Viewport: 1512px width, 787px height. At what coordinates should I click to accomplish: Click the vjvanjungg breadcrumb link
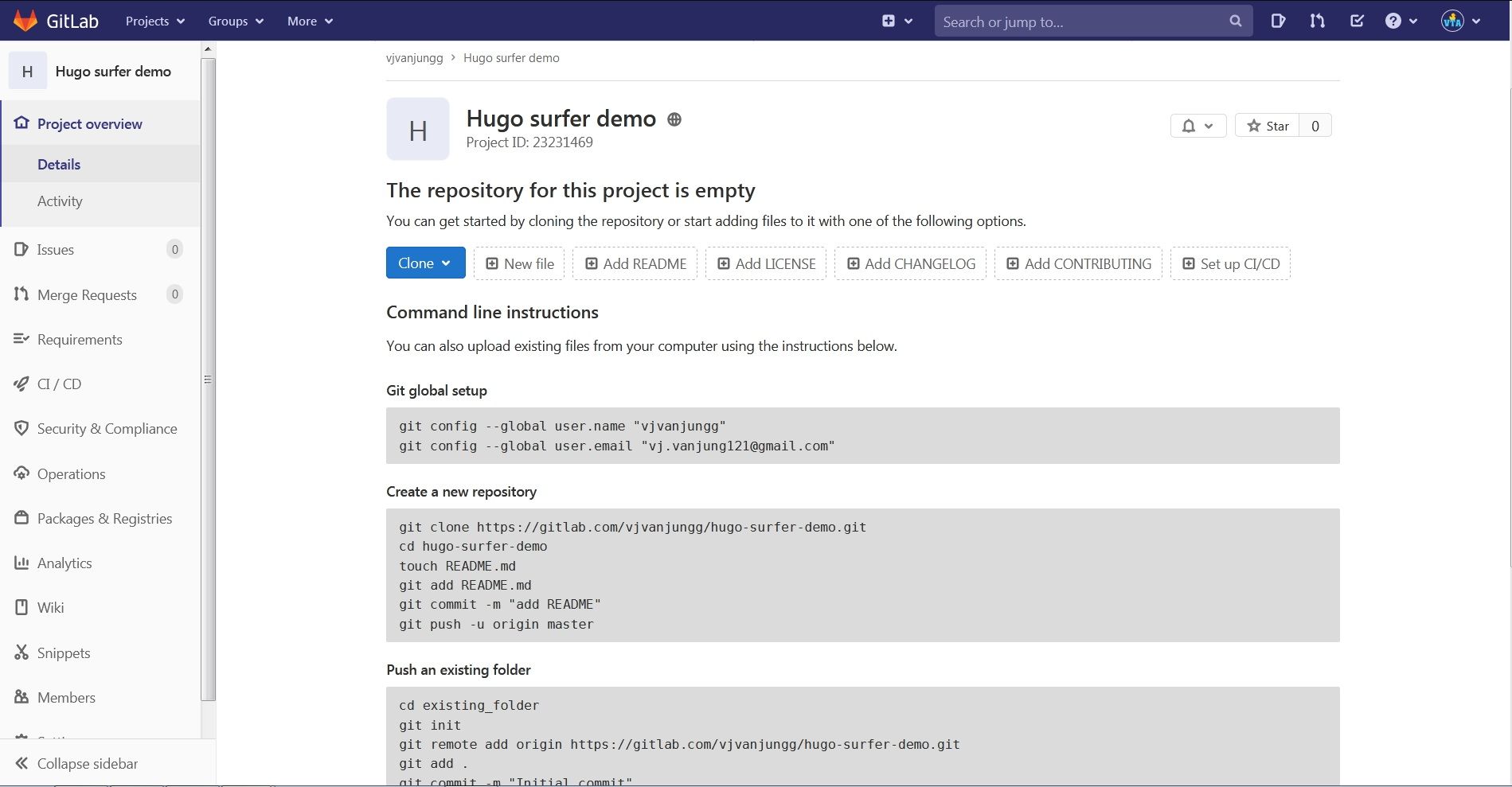coord(414,58)
